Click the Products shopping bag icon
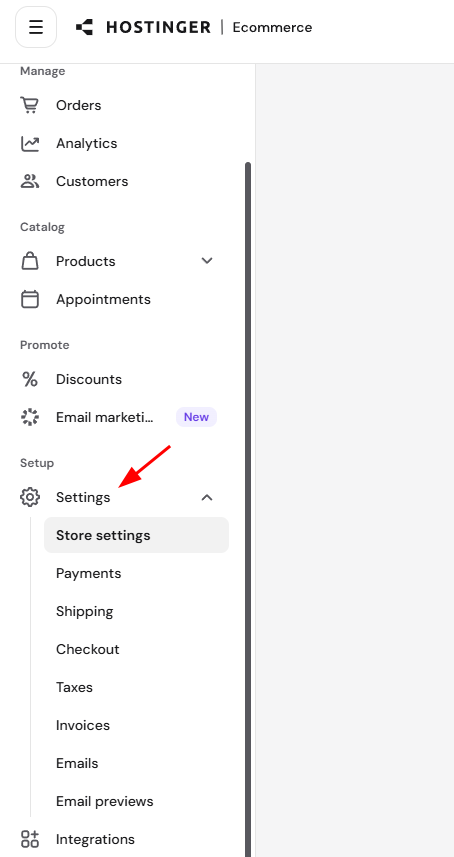 pos(30,261)
